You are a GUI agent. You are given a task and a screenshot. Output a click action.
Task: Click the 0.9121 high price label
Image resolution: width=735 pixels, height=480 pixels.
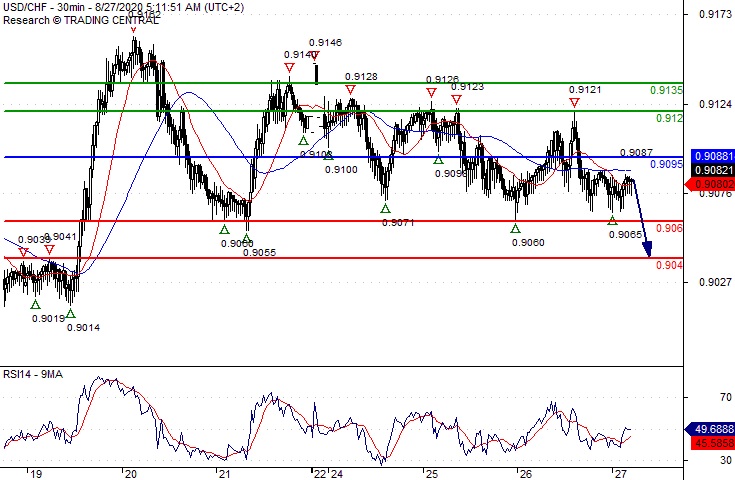(x=585, y=90)
